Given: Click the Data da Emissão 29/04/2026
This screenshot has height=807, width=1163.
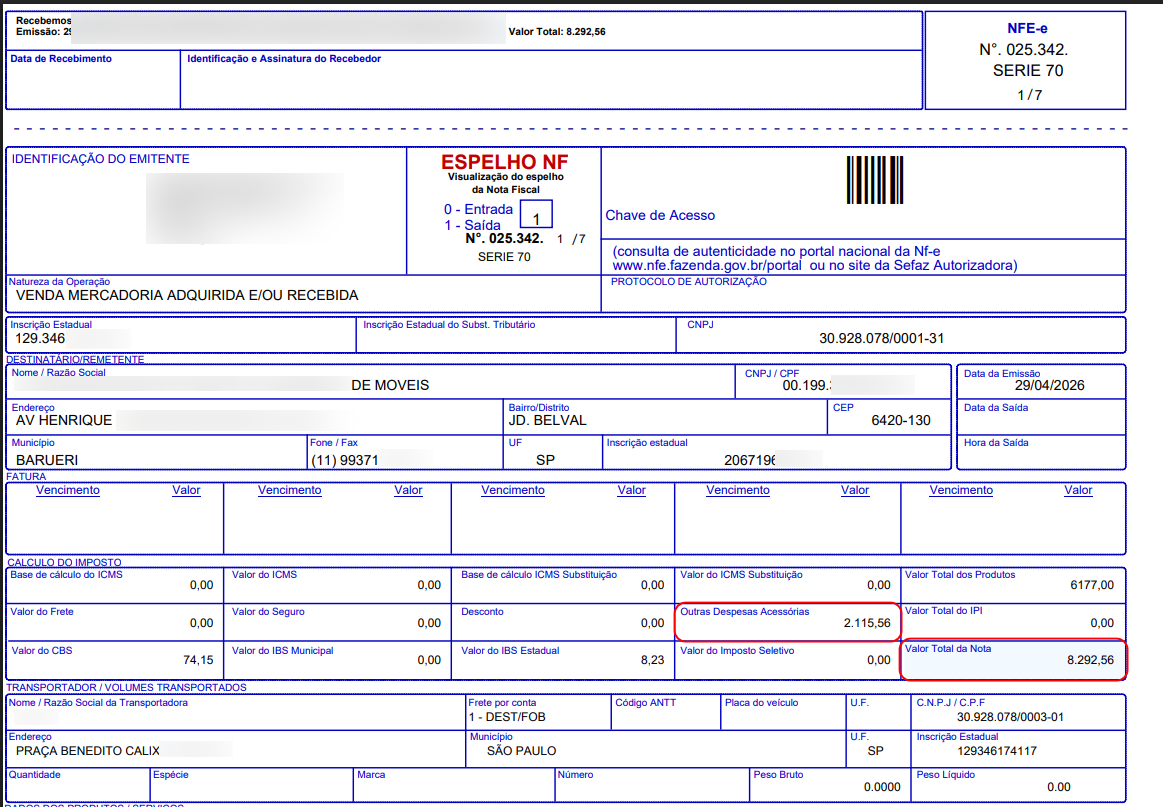Looking at the screenshot, I should [1049, 385].
